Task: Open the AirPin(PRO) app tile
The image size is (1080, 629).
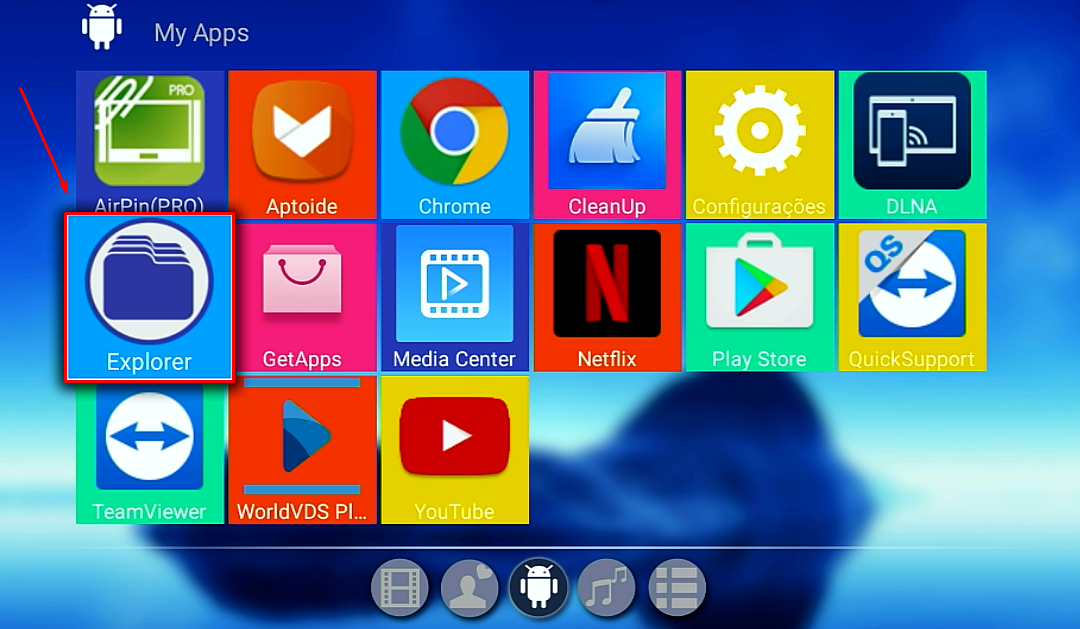Action: point(149,141)
